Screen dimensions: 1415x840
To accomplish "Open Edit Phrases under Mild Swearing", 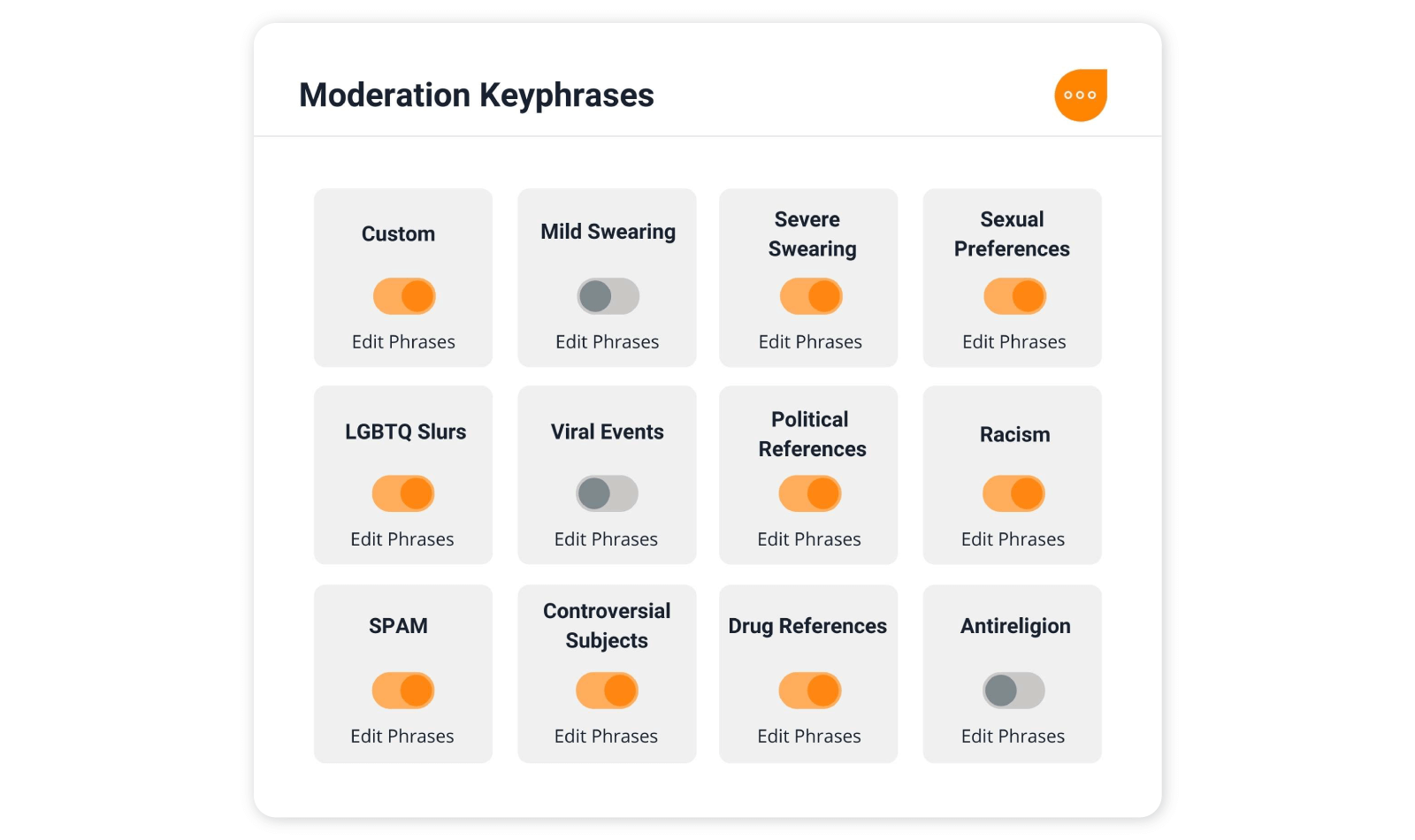I will (x=607, y=342).
